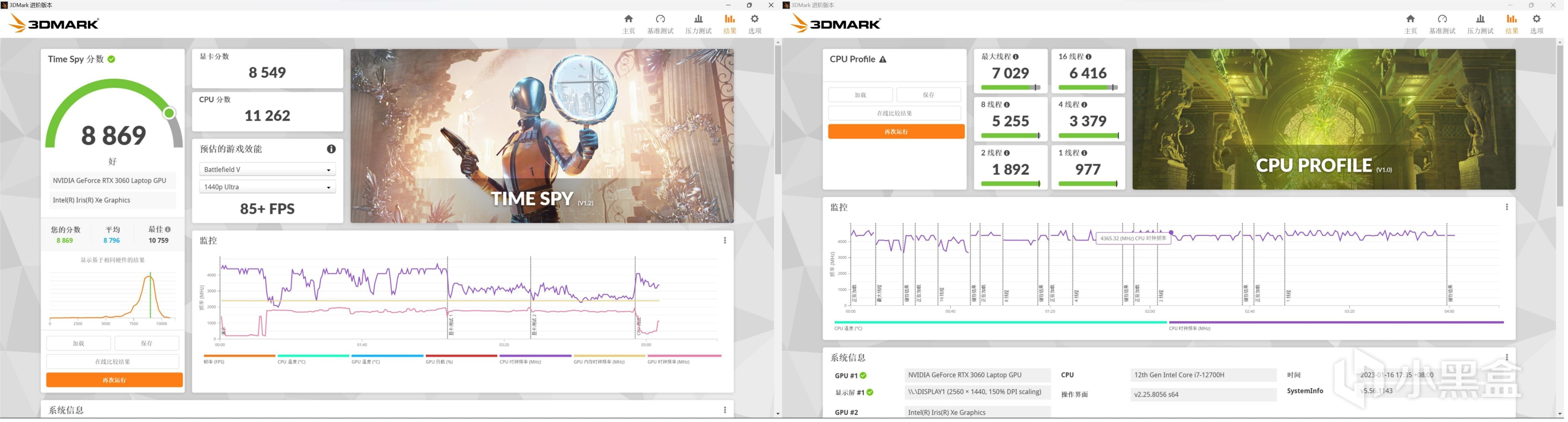
Task: Open three-dot menu of Time Spy monitoring panel
Action: point(724,241)
